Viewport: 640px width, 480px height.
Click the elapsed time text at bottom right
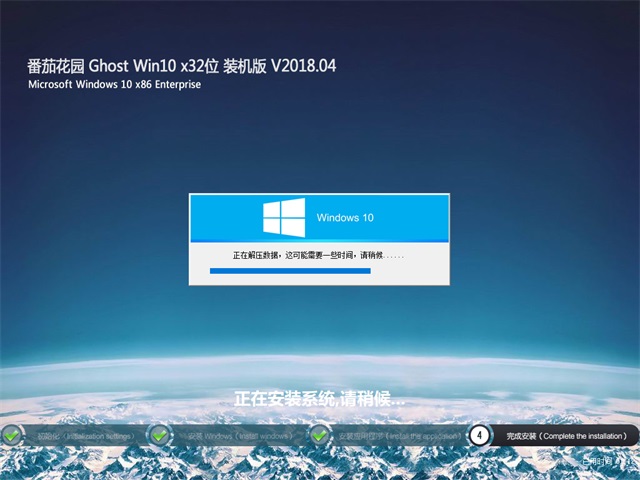[x=607, y=461]
